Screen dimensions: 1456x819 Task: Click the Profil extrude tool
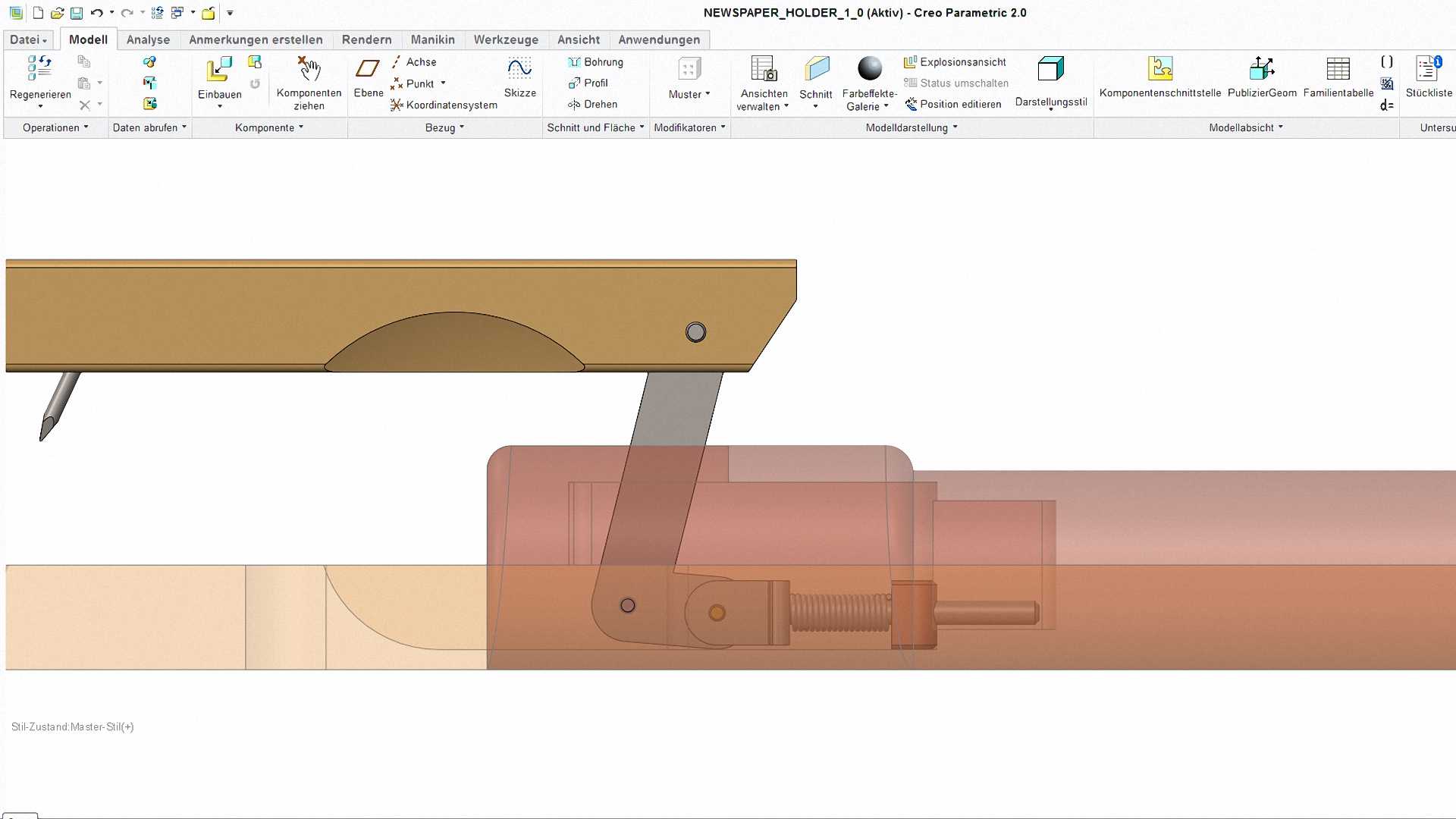588,83
